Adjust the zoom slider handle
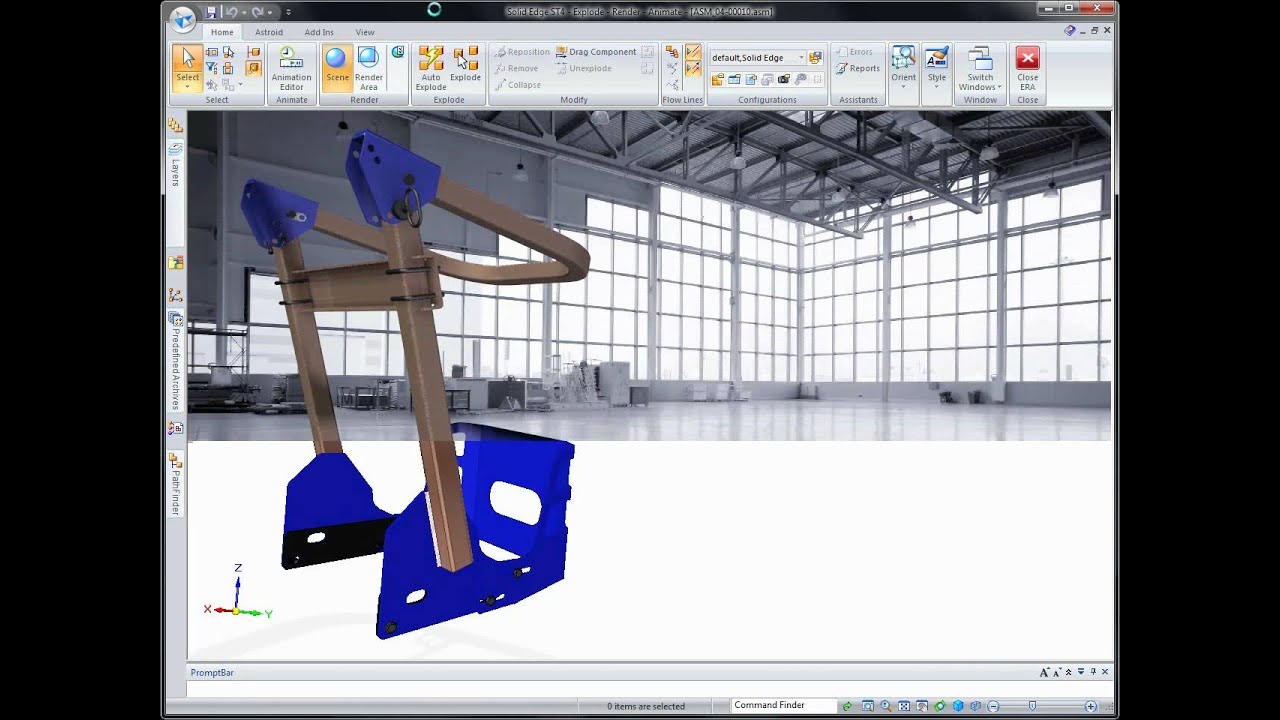Image resolution: width=1280 pixels, height=720 pixels. coord(1032,706)
